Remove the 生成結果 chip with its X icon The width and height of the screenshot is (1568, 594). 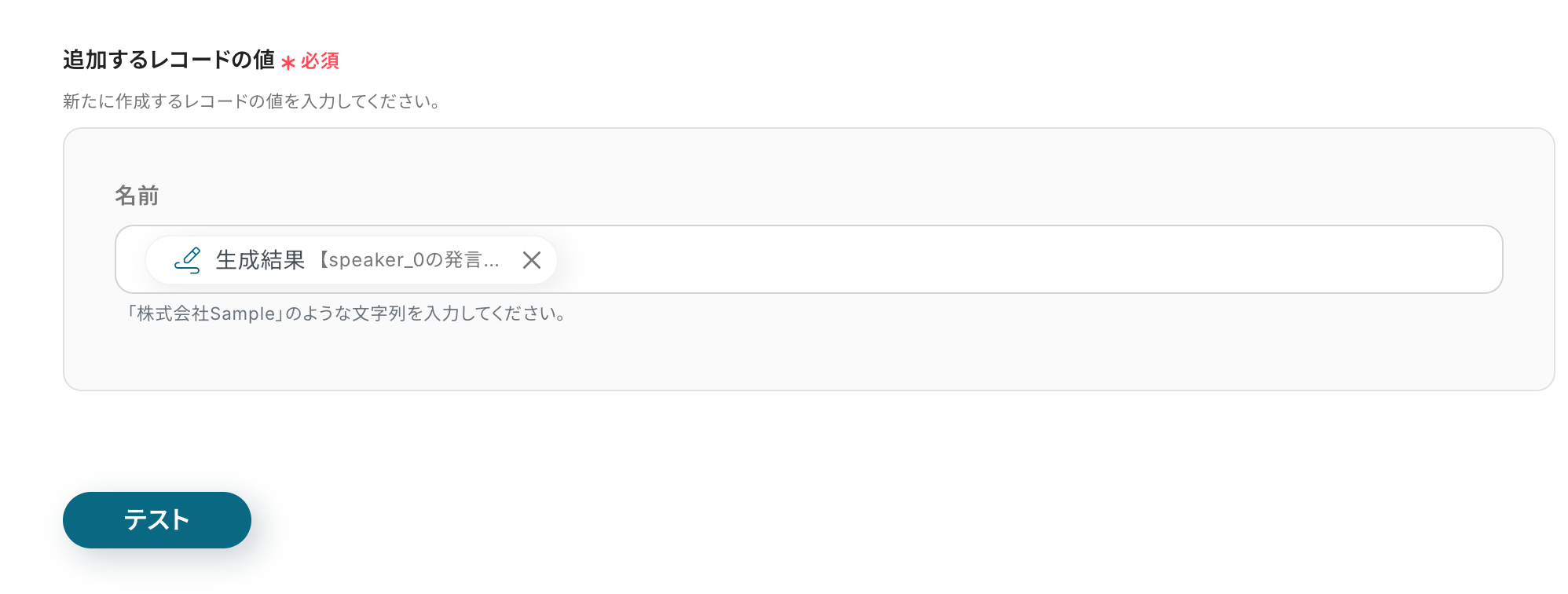coord(532,260)
